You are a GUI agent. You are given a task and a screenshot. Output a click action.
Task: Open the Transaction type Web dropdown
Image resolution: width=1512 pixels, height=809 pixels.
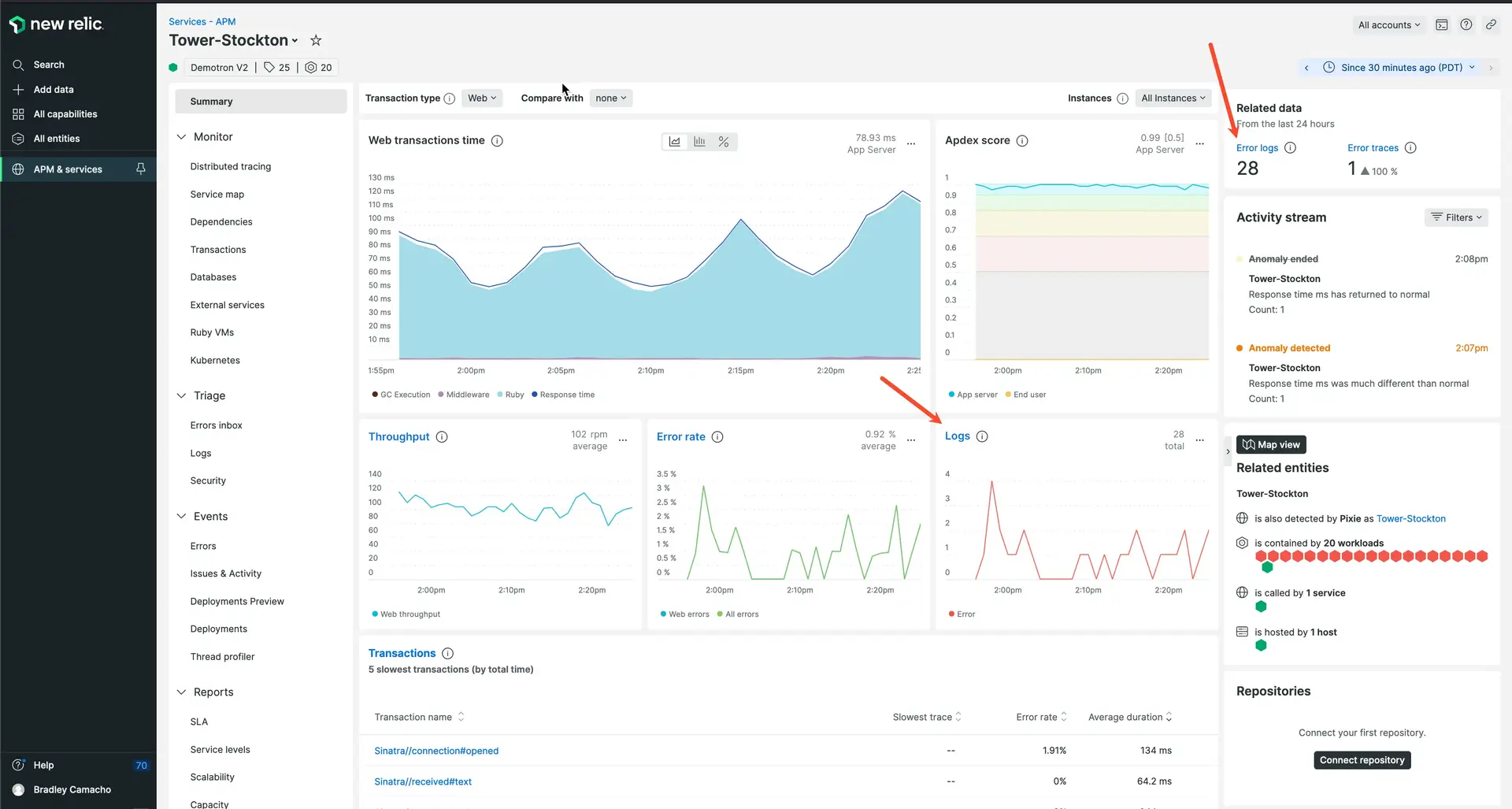pyautogui.click(x=482, y=98)
